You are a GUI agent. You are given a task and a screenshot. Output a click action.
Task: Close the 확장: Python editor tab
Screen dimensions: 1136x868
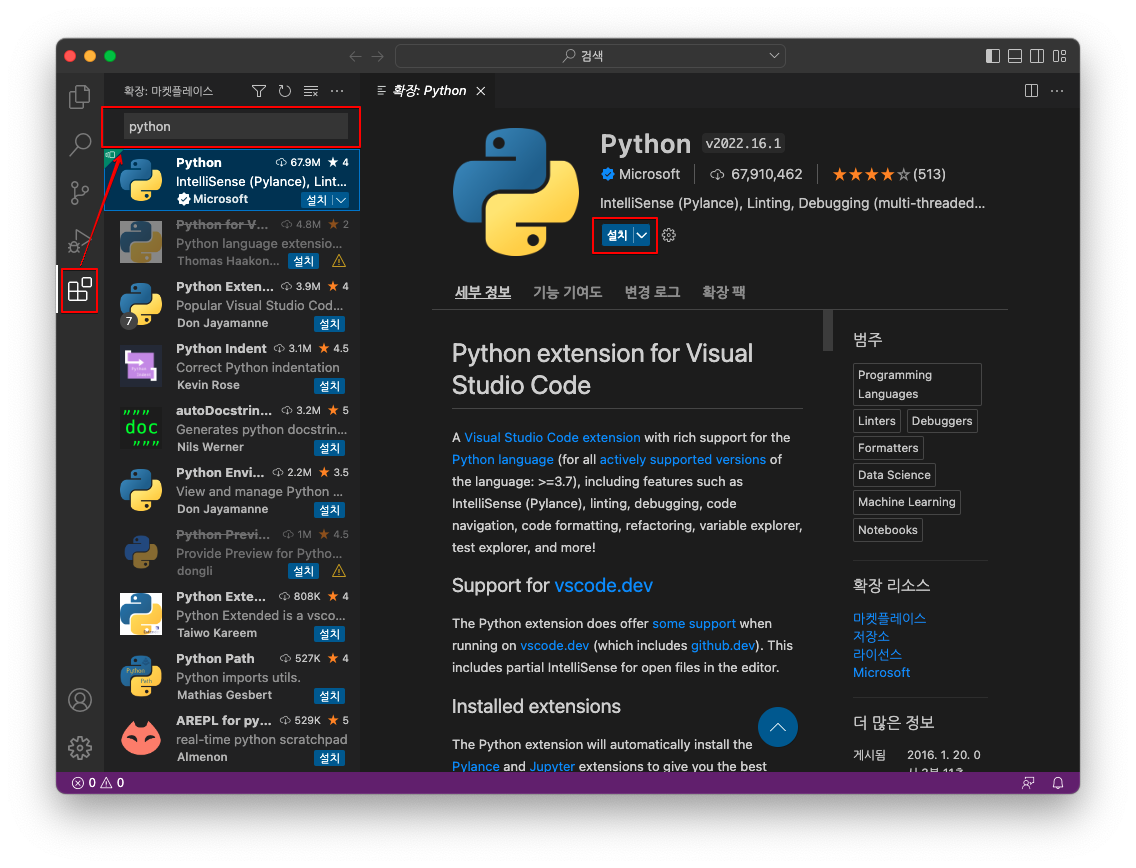coord(480,91)
